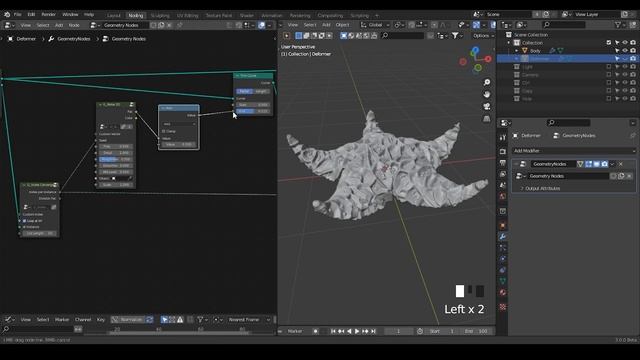Toggle render camera icon for Body

[x=633, y=51]
